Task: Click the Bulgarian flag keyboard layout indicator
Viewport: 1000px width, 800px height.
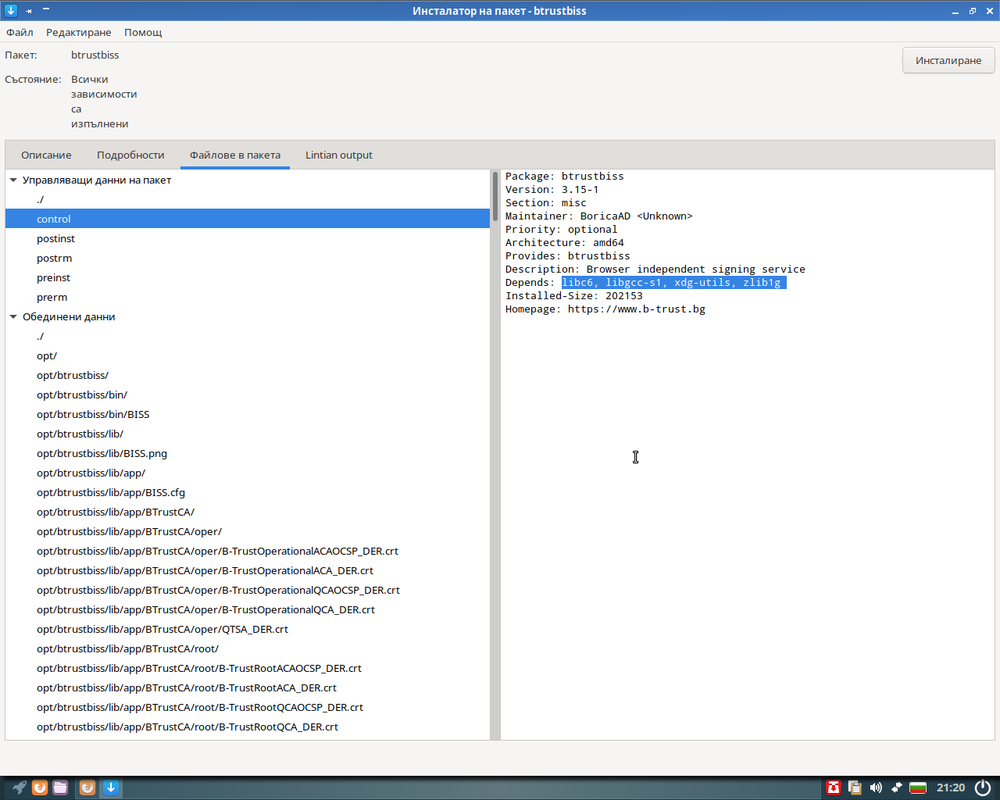Action: [x=918, y=787]
